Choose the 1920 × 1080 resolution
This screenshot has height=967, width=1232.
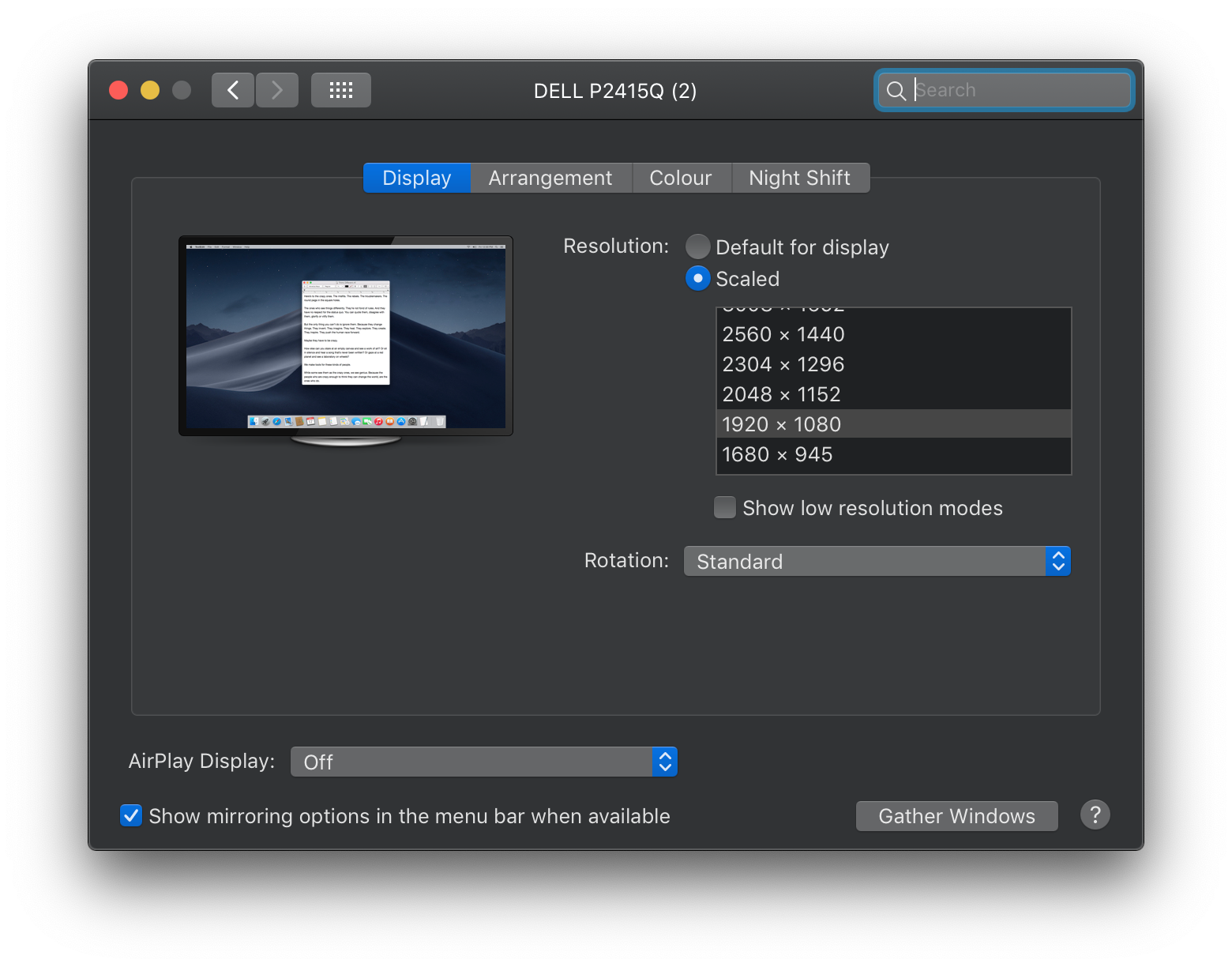click(893, 424)
